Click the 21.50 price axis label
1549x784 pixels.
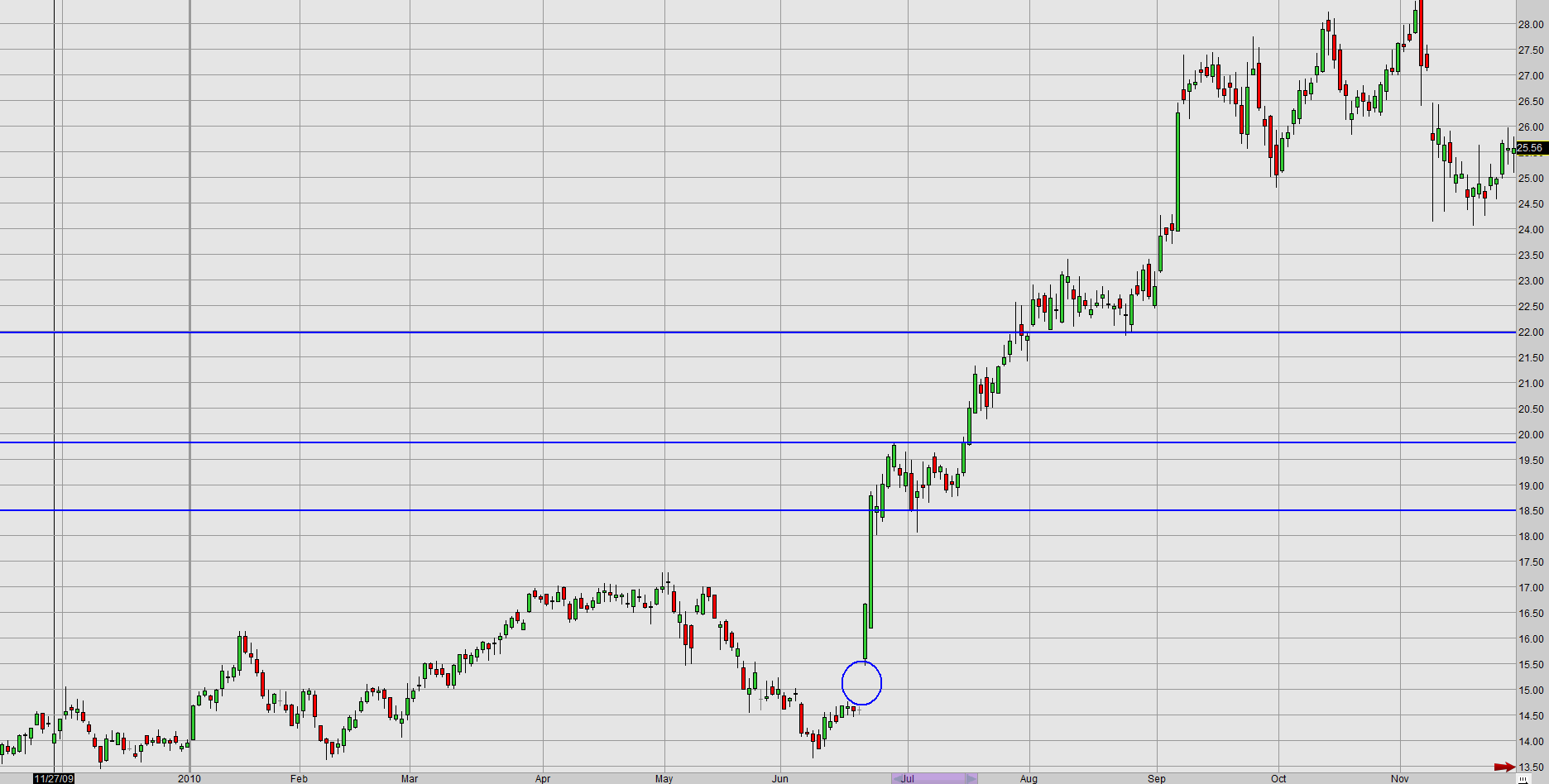click(1530, 358)
